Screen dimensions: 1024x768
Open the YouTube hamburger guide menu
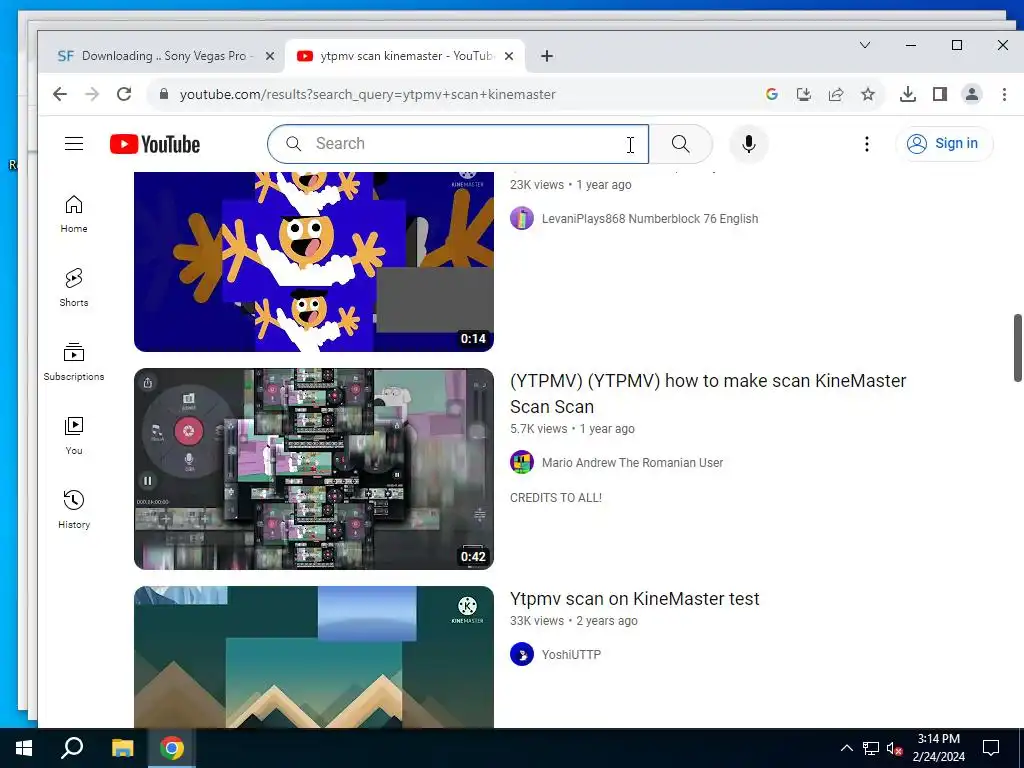click(x=74, y=144)
